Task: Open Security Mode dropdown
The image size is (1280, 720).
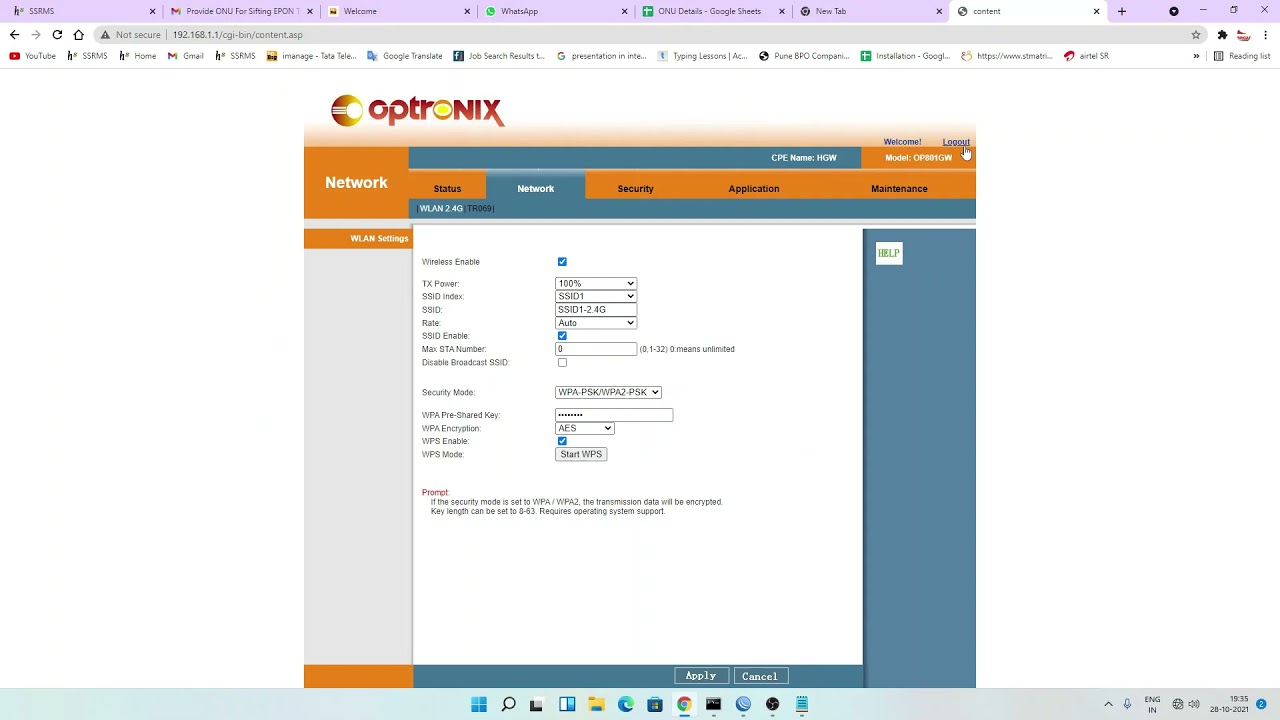Action: click(608, 392)
